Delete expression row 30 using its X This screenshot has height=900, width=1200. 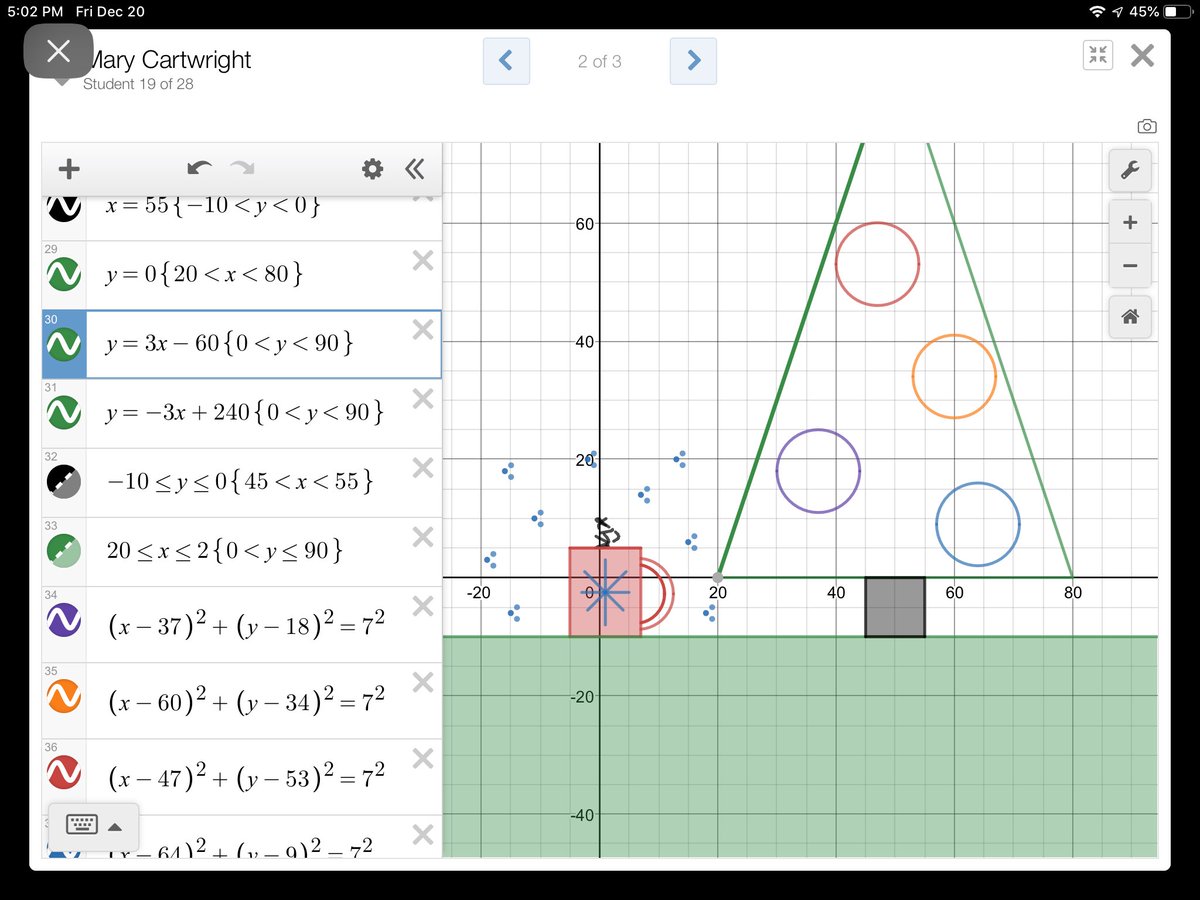pyautogui.click(x=422, y=326)
